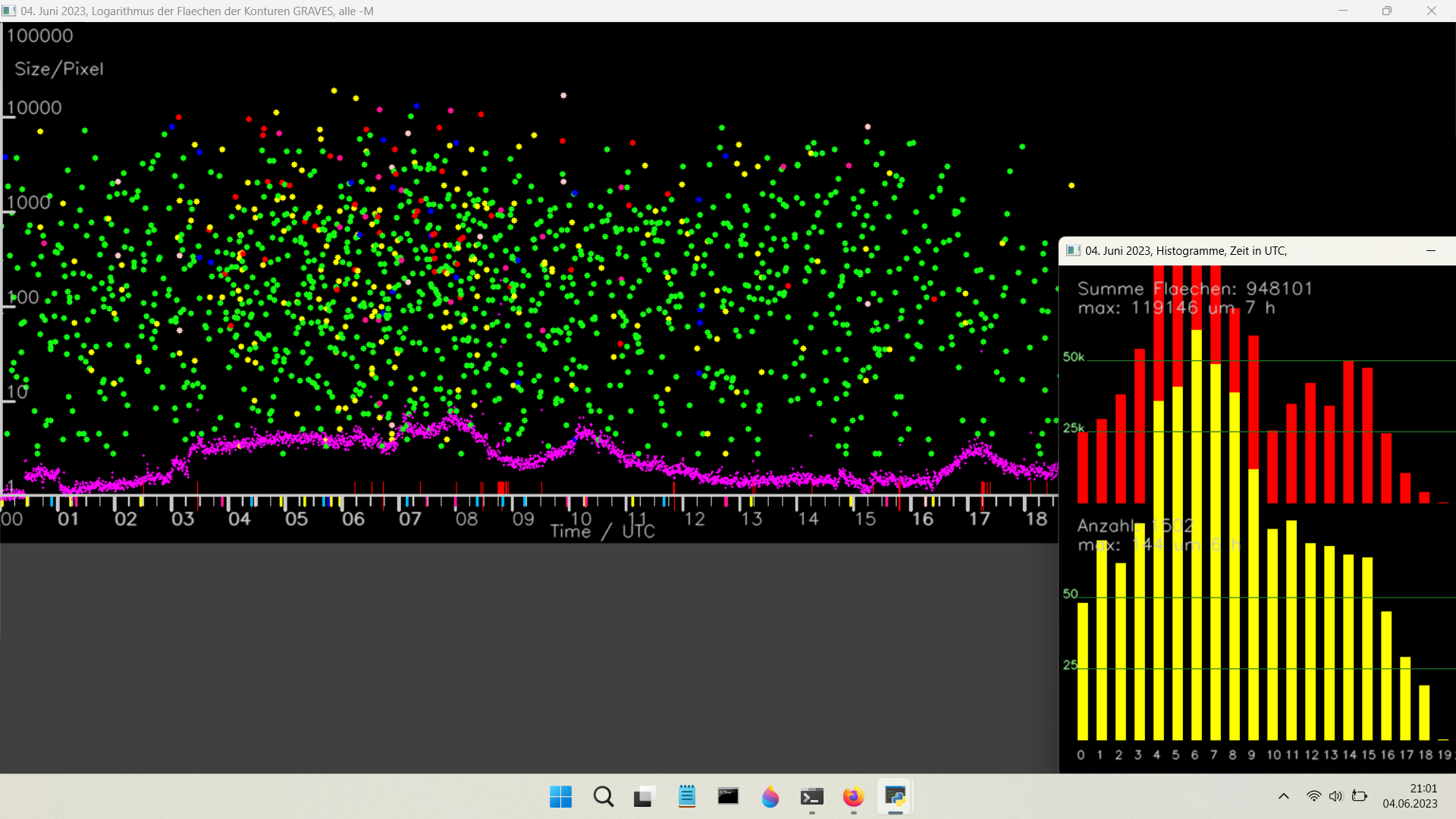Click the window icon in the Histogramme title bar

pos(1073,251)
